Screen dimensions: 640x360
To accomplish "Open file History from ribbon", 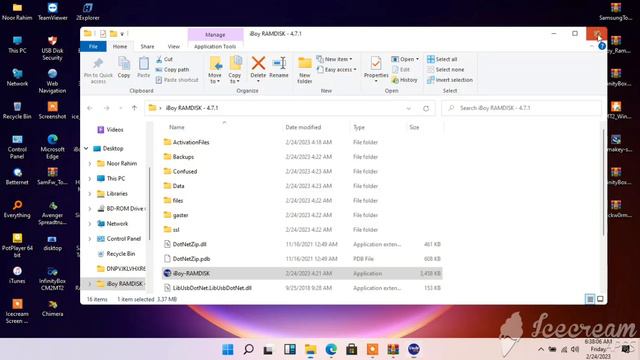I will (x=404, y=80).
